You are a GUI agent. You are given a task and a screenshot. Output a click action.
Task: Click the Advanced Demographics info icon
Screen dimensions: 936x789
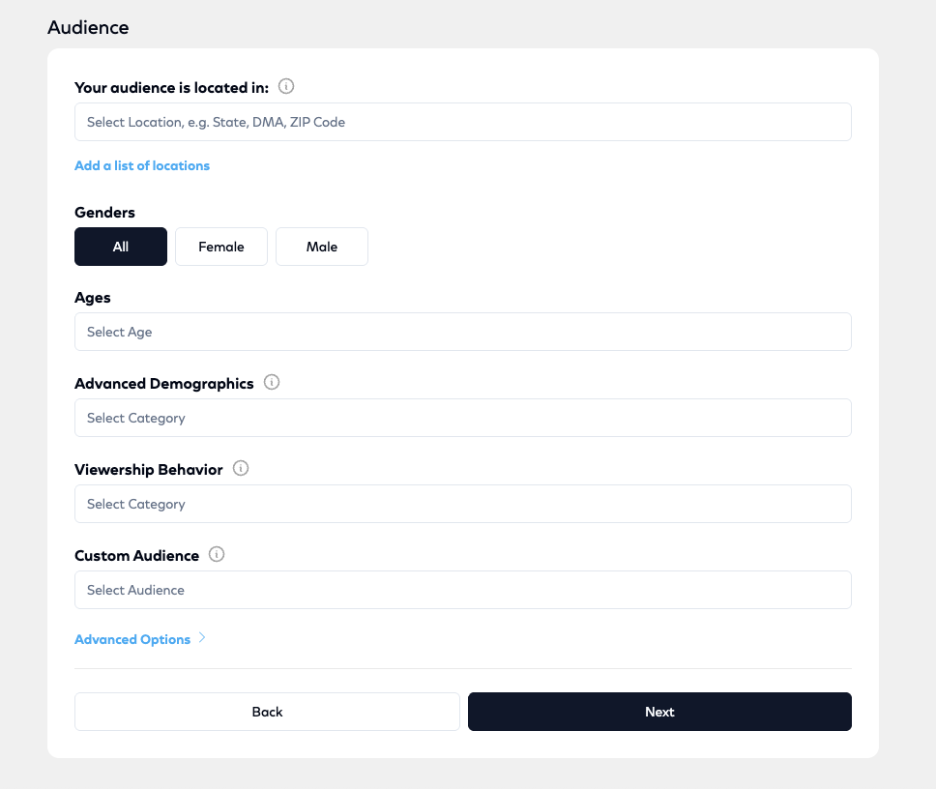point(272,383)
